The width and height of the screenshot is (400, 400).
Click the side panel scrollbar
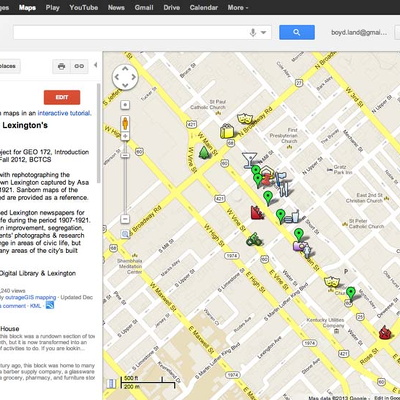(x=99, y=133)
